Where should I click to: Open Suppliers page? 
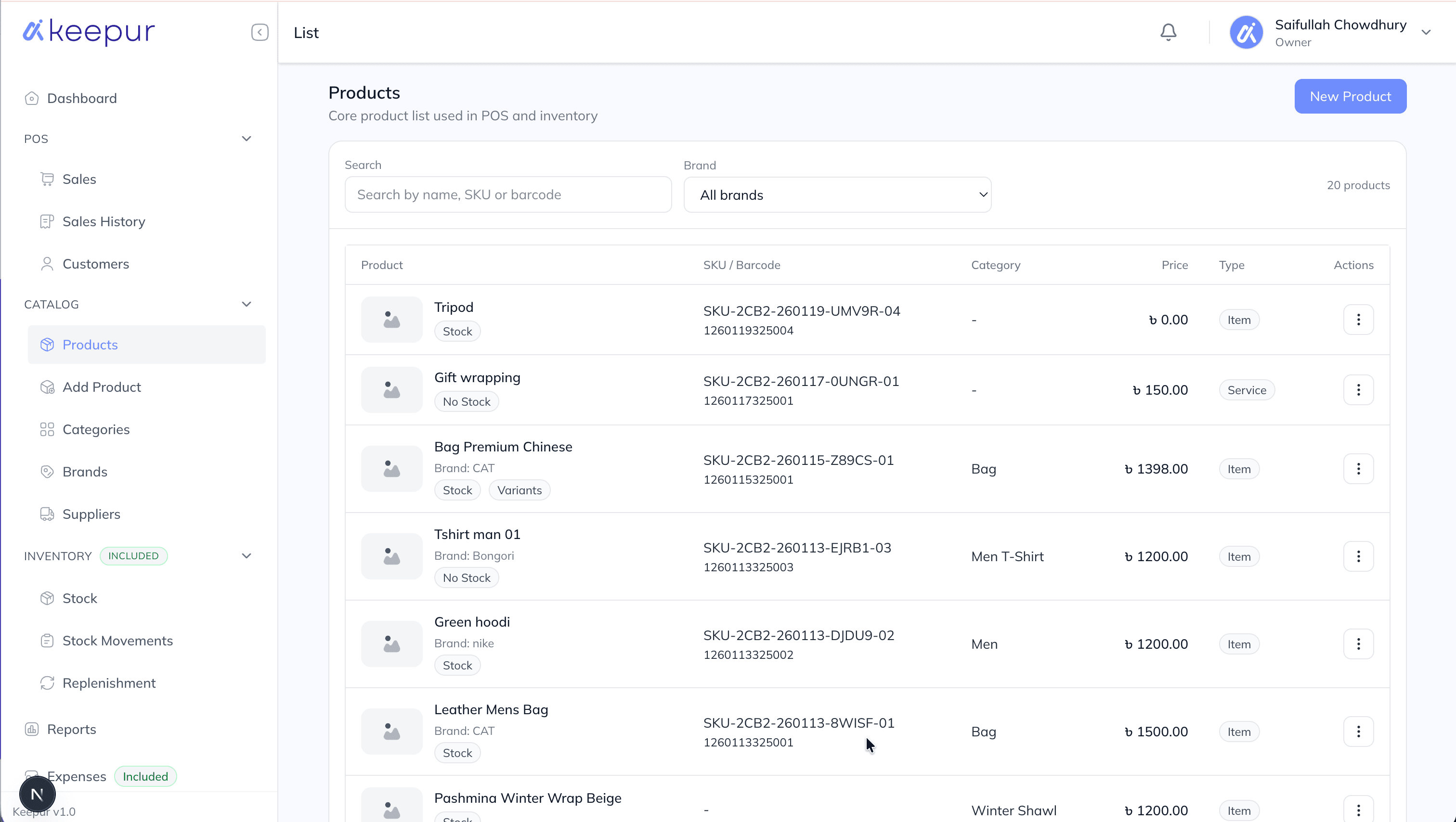91,514
